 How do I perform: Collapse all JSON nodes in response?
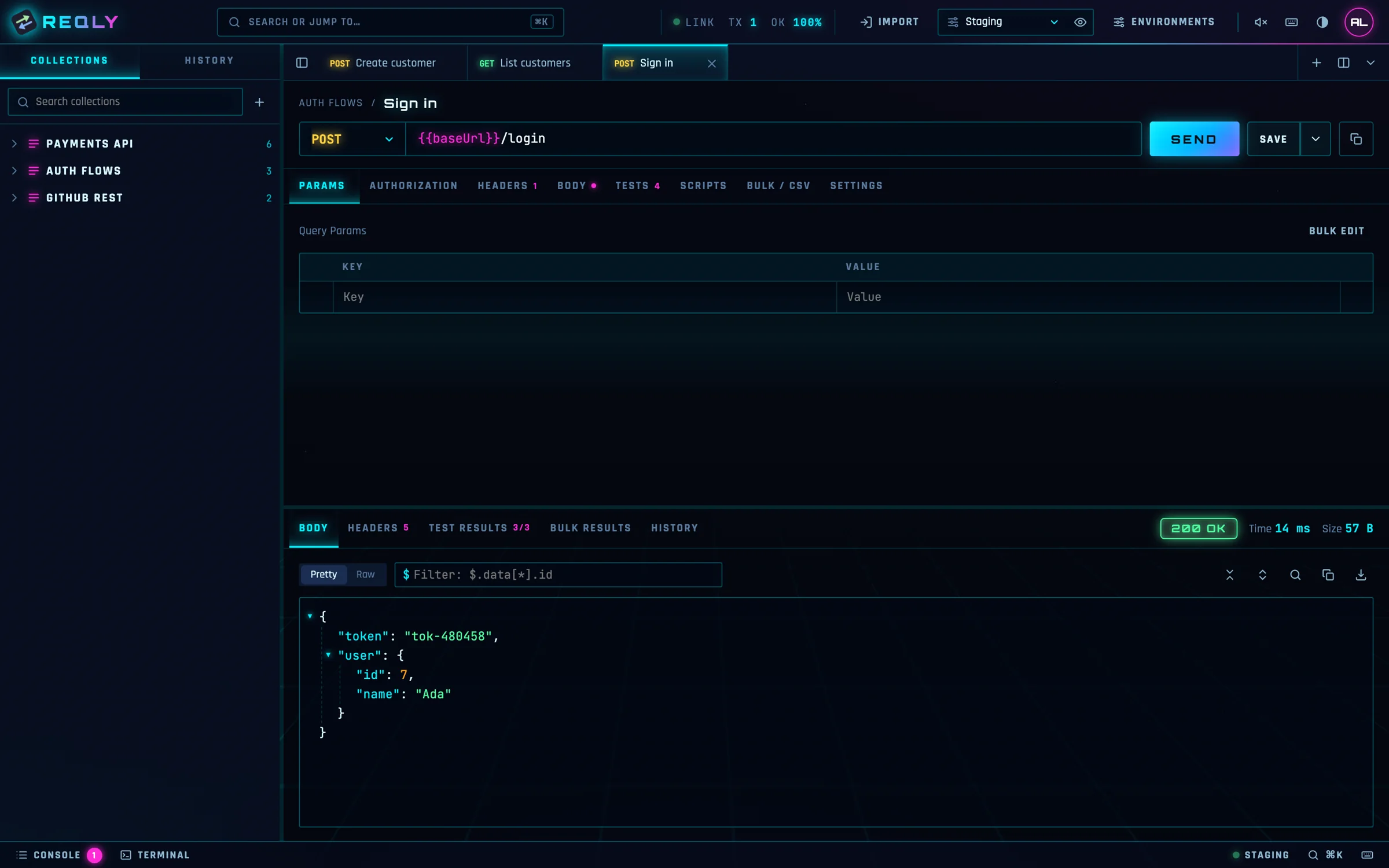[x=1229, y=575]
